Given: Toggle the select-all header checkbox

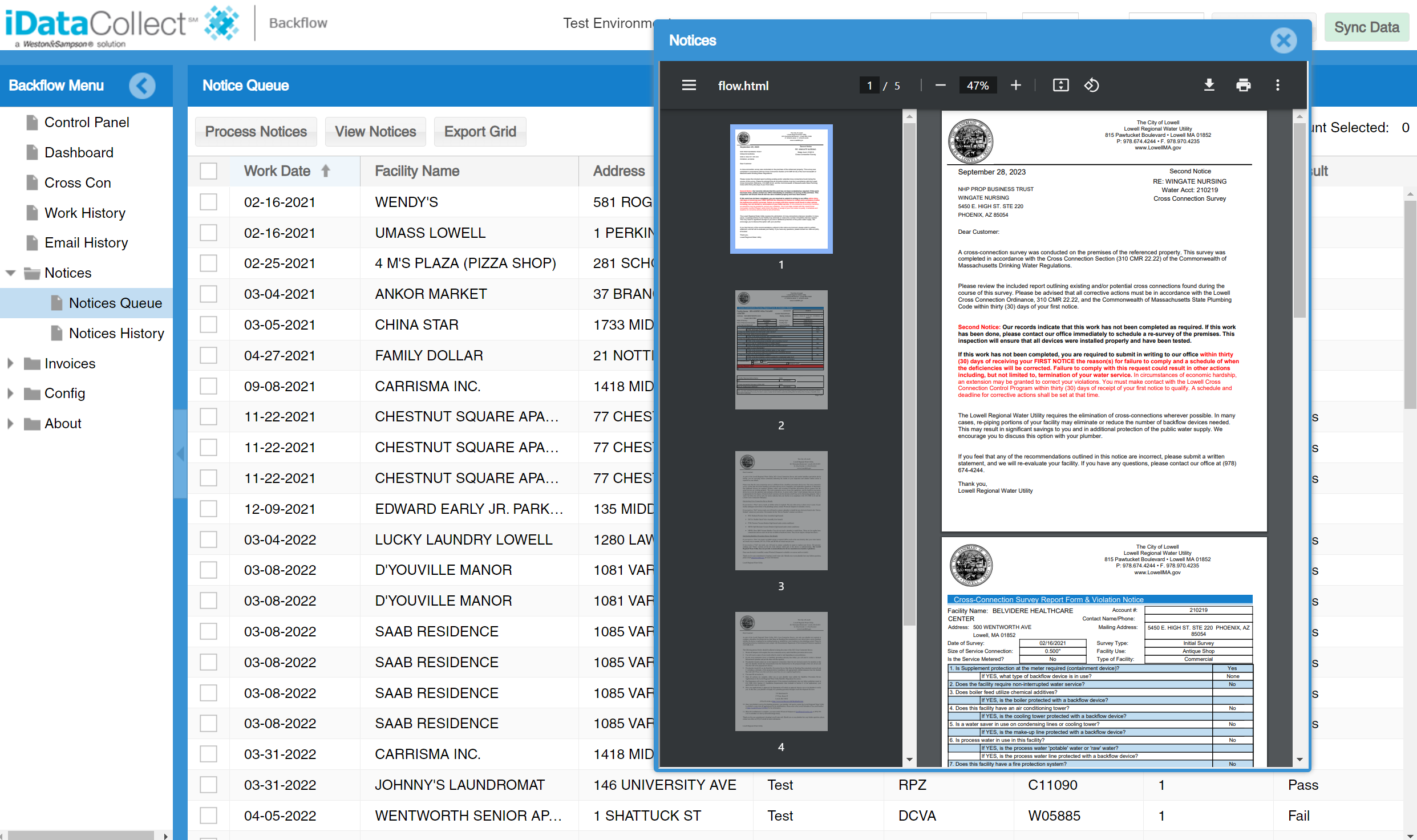Looking at the screenshot, I should pyautogui.click(x=209, y=171).
